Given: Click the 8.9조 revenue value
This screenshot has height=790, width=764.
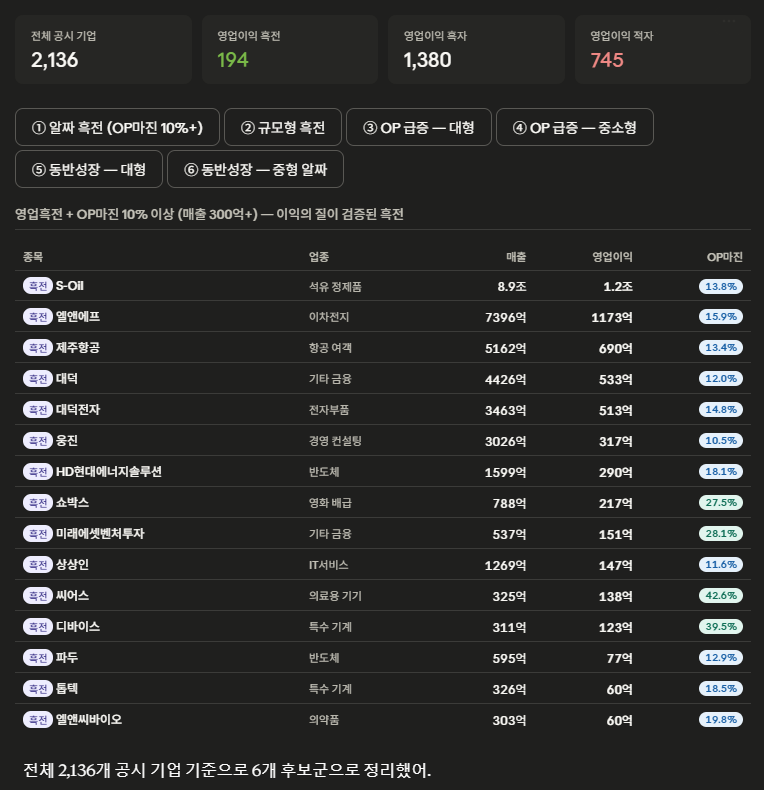Looking at the screenshot, I should (x=512, y=286).
